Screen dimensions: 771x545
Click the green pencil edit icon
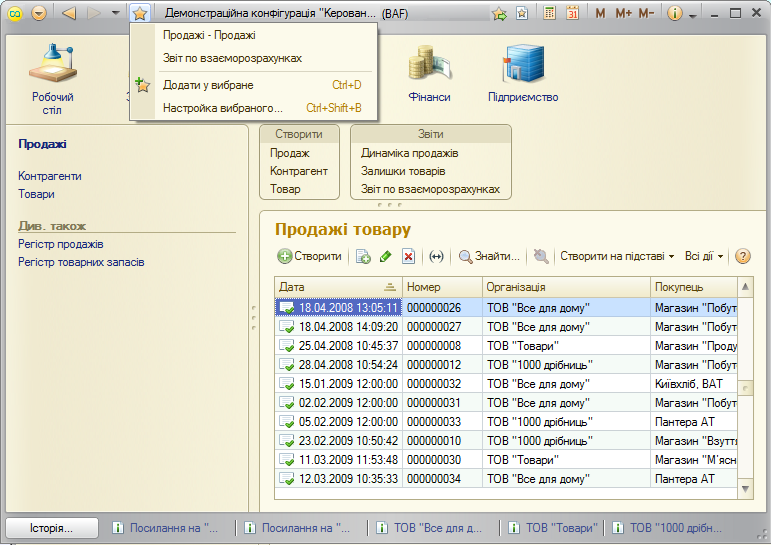[x=386, y=256]
